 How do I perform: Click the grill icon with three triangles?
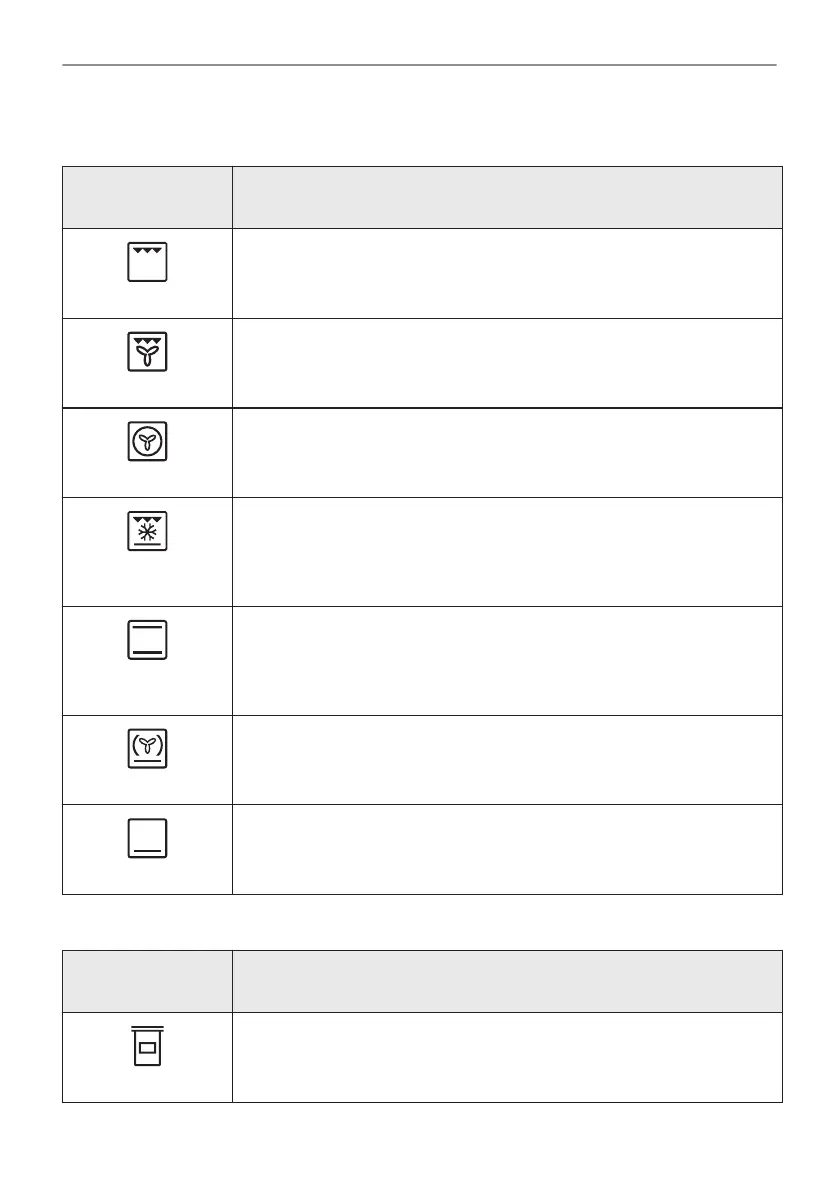[147, 262]
